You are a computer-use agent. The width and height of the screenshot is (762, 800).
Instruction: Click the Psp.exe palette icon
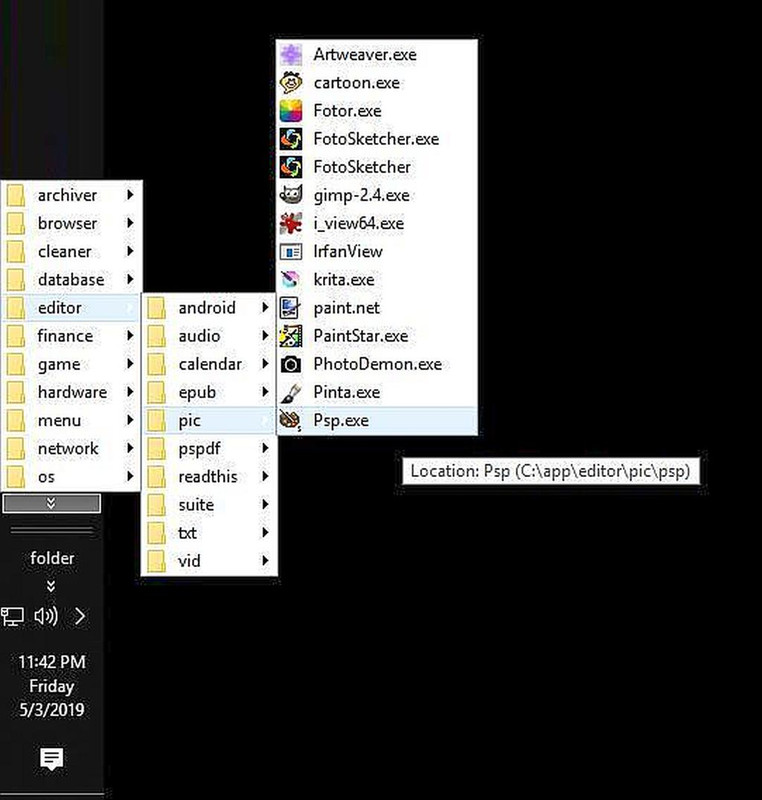(x=291, y=420)
